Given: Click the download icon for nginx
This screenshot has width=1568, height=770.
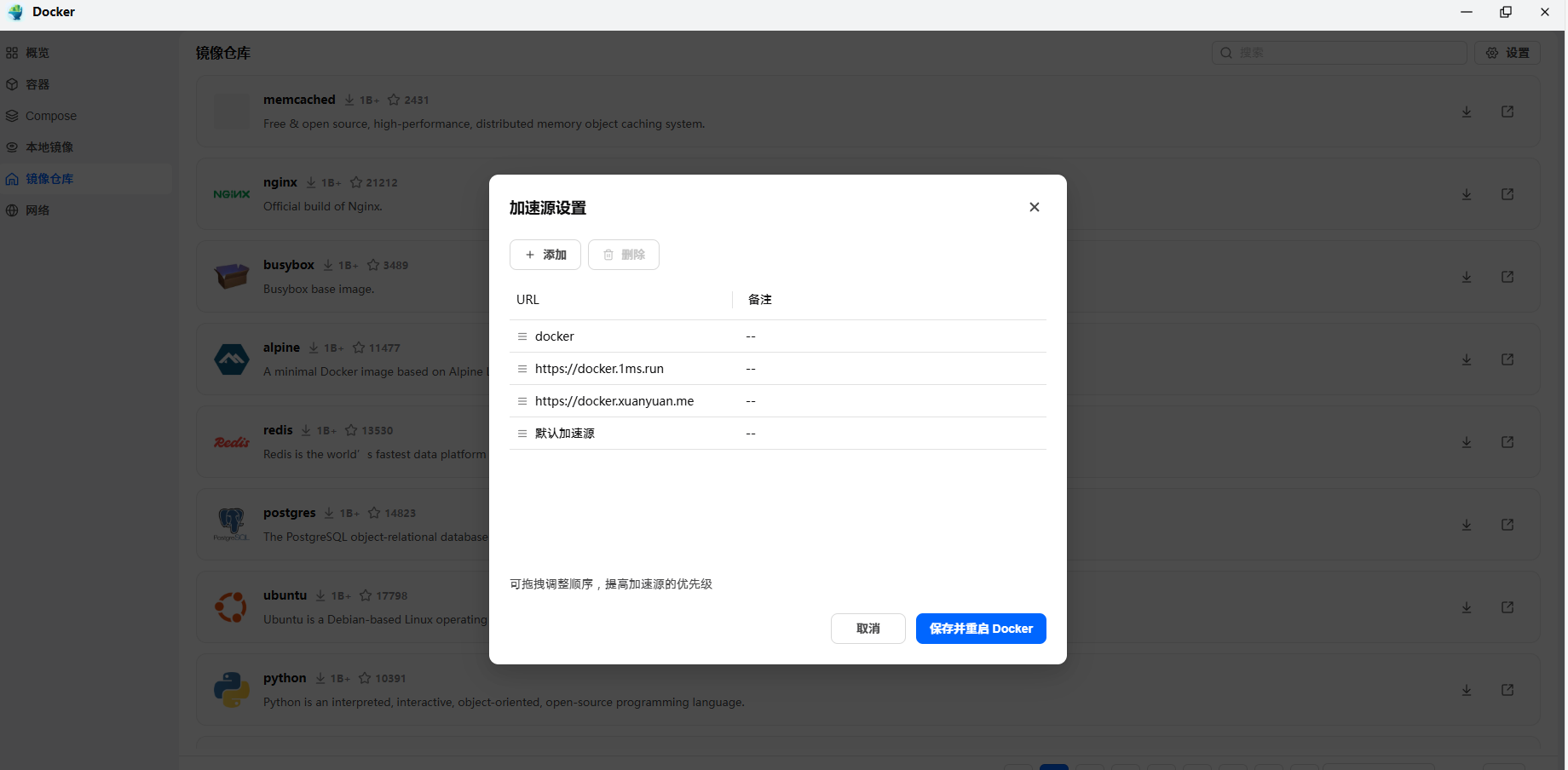Looking at the screenshot, I should (x=1467, y=194).
